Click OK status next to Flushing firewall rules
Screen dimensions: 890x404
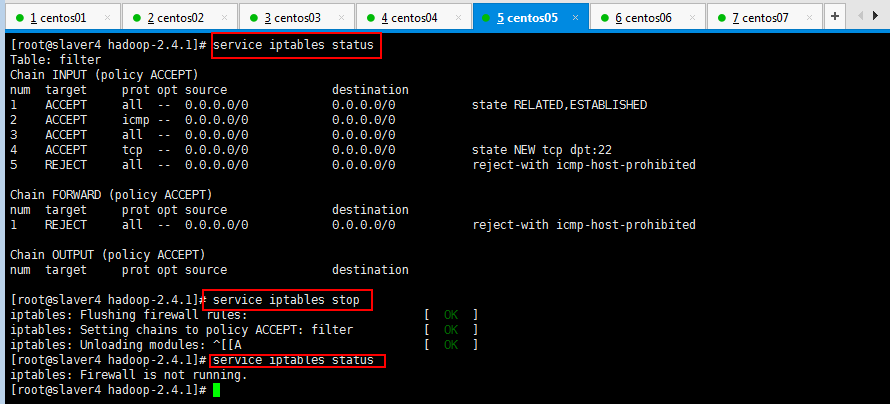451,315
